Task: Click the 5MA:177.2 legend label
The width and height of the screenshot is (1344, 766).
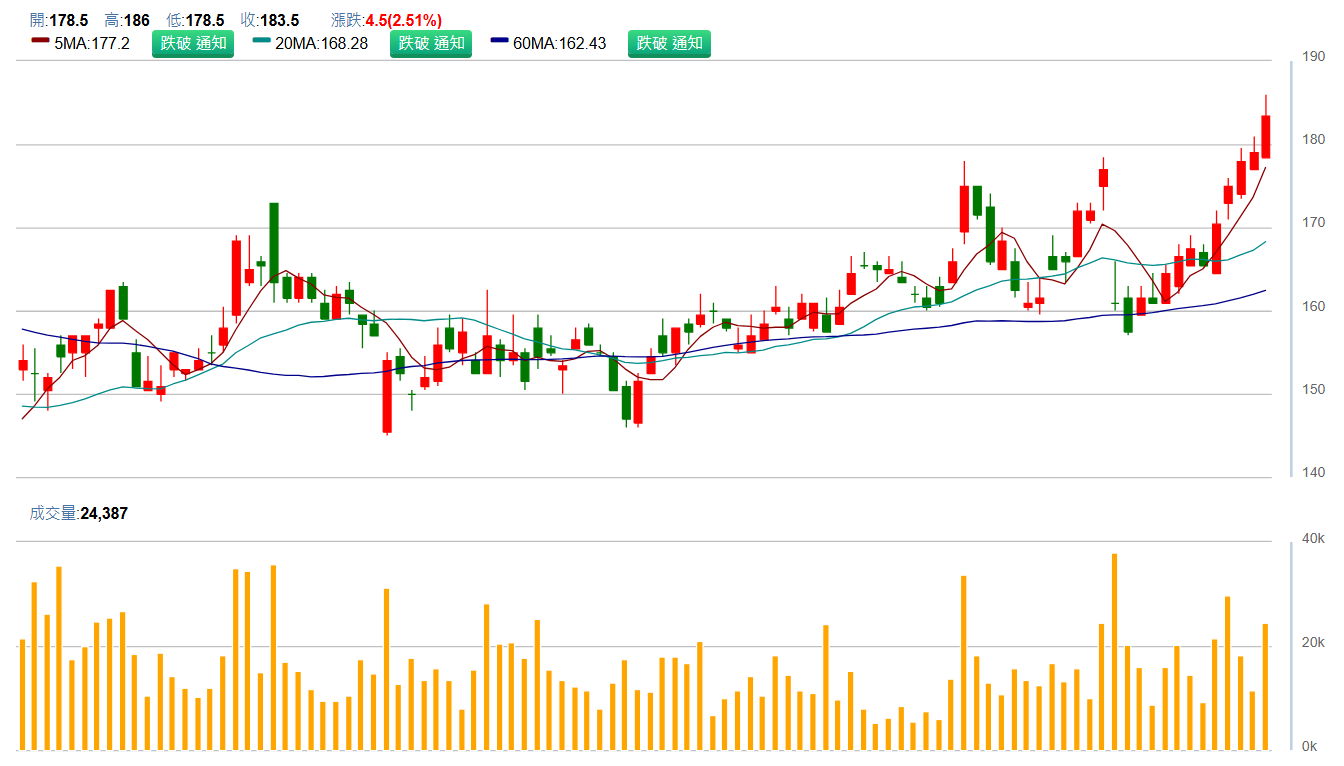Action: coord(92,43)
